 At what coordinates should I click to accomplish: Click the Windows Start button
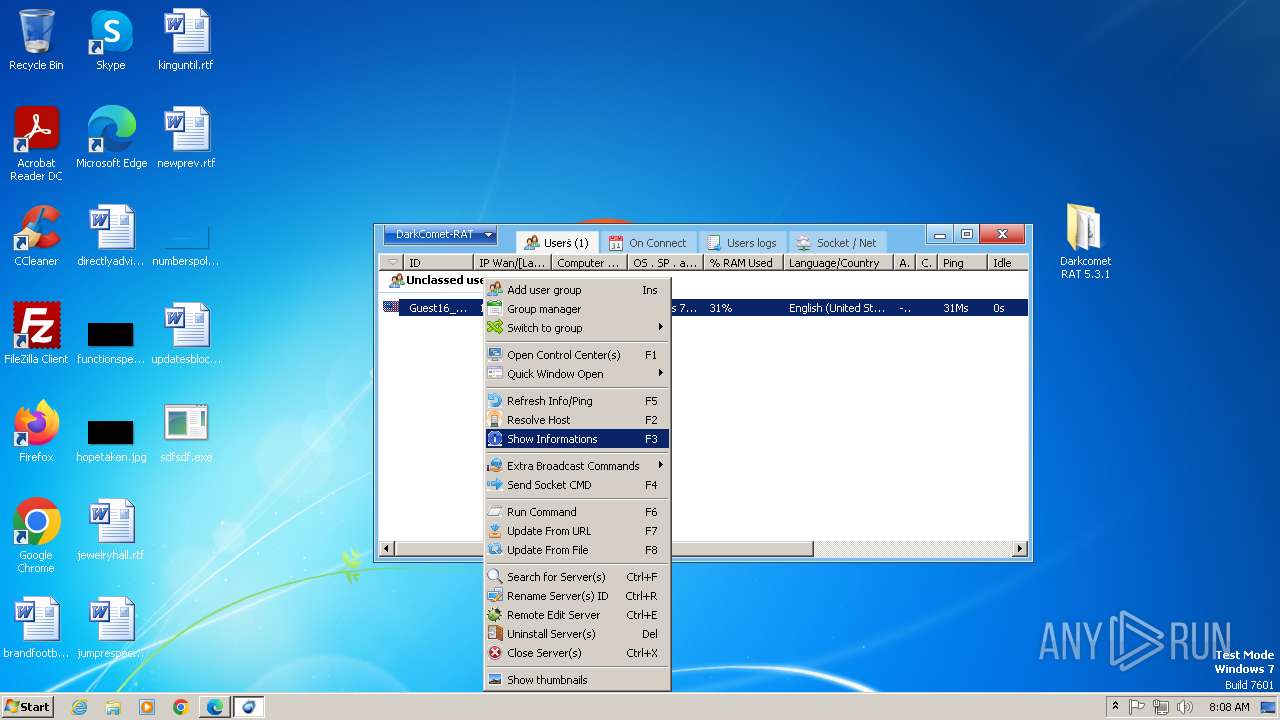[28, 707]
